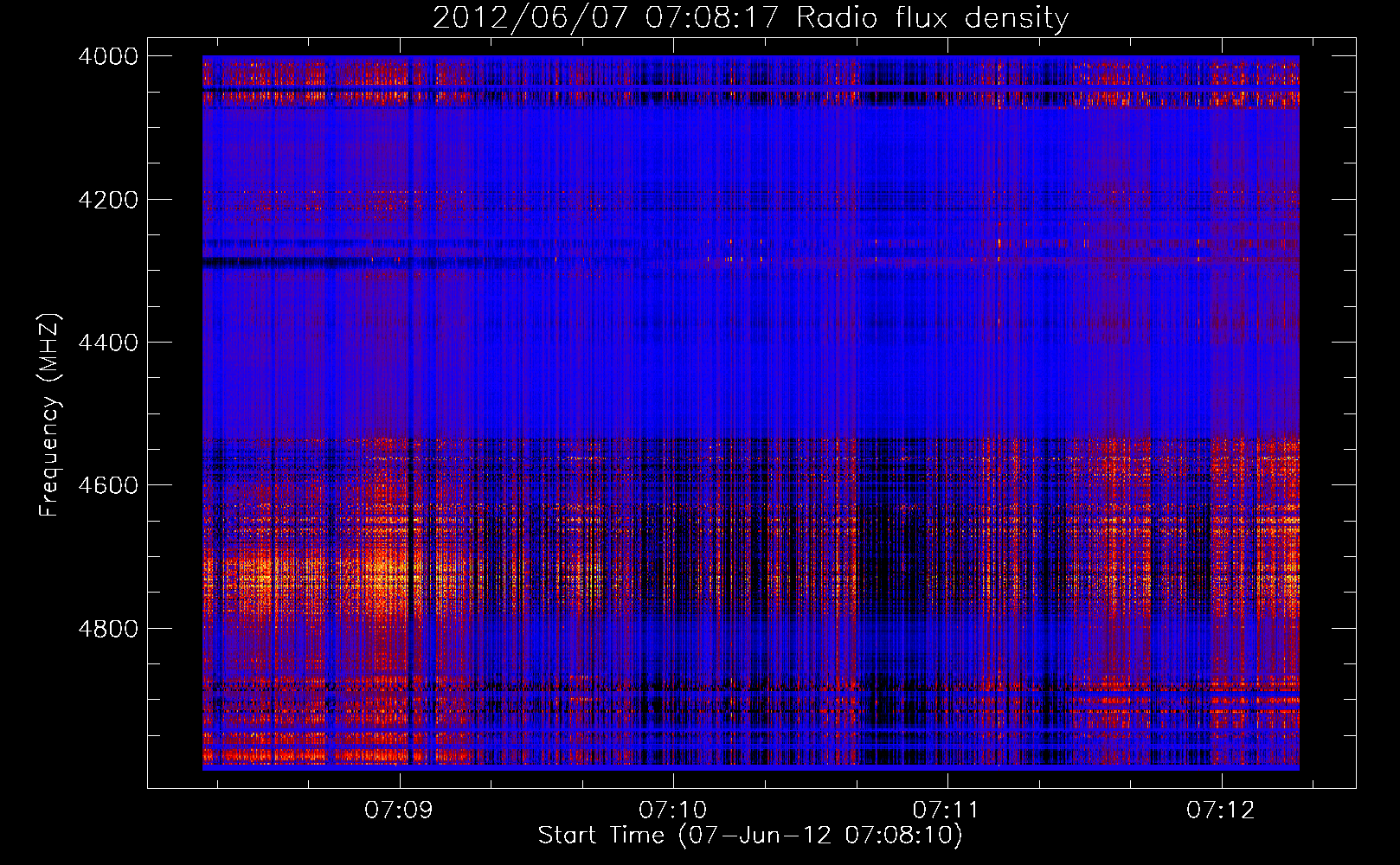
Task: Click the 4600 frequency tick label
Action: pyautogui.click(x=108, y=485)
